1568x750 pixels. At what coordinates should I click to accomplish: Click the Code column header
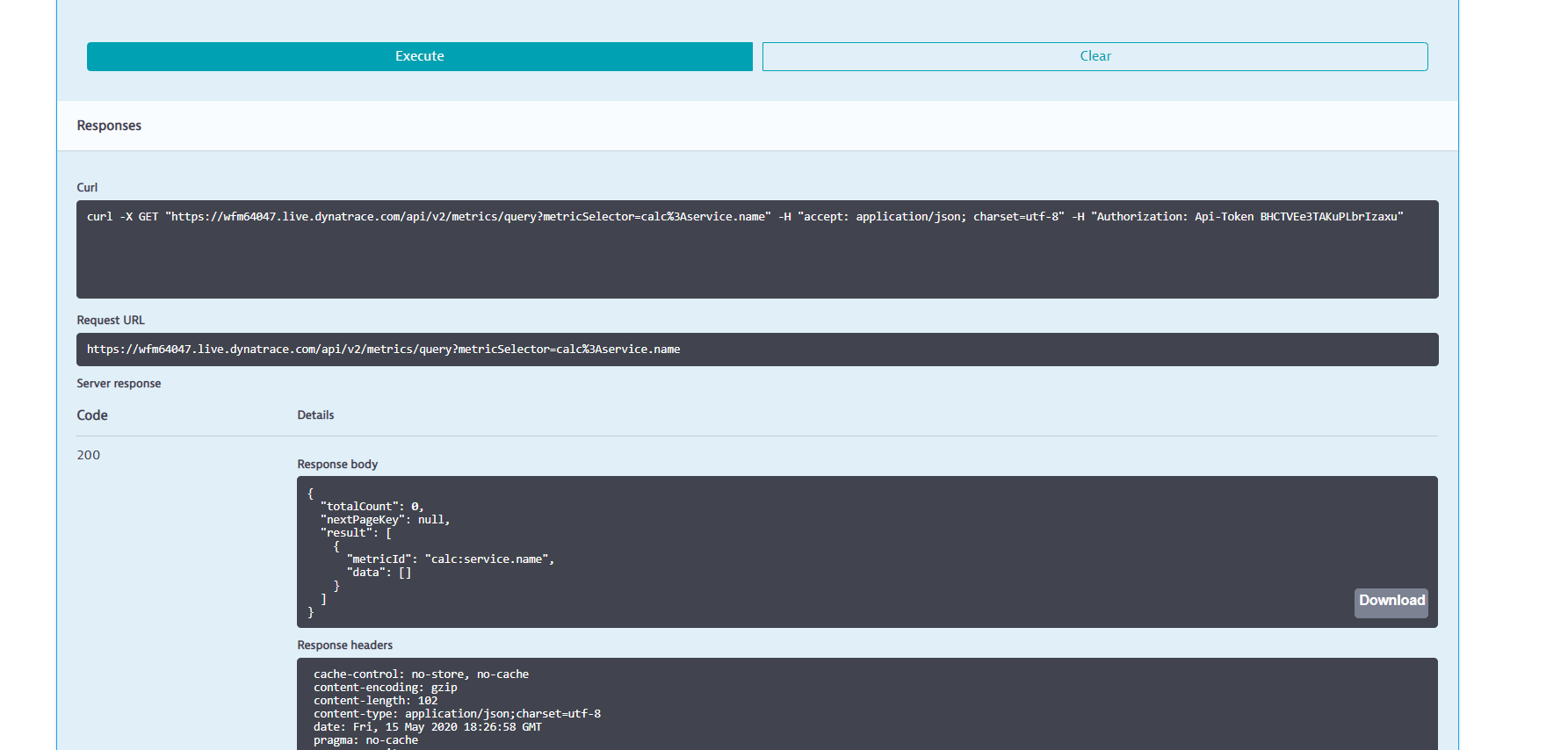(x=92, y=415)
